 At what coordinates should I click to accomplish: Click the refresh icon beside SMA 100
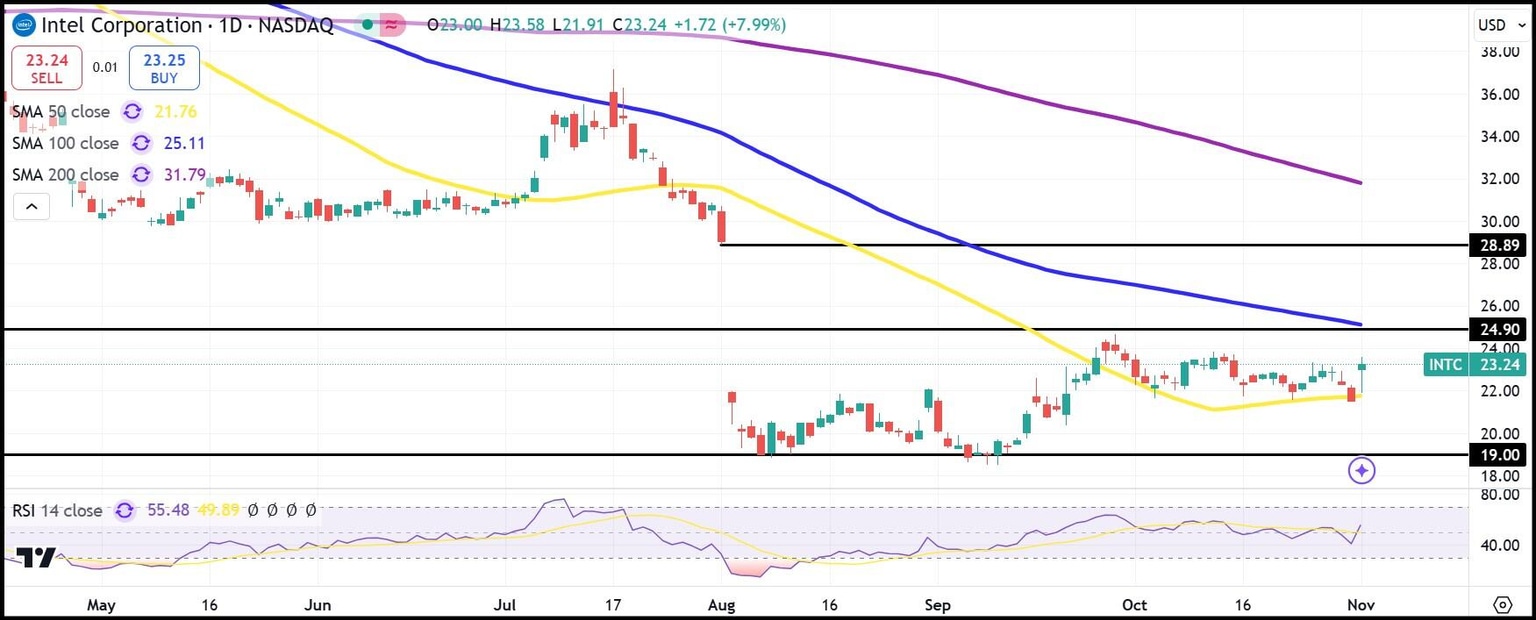coord(140,143)
